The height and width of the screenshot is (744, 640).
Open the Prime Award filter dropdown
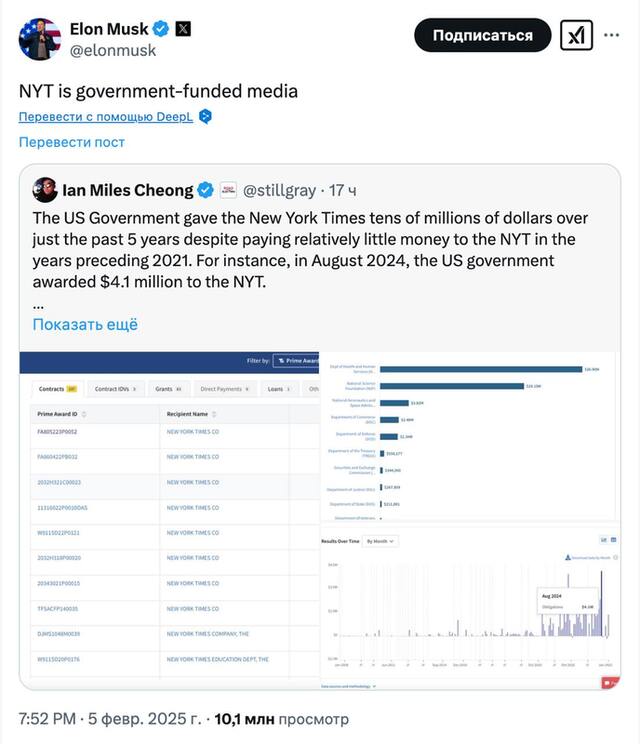pos(296,360)
